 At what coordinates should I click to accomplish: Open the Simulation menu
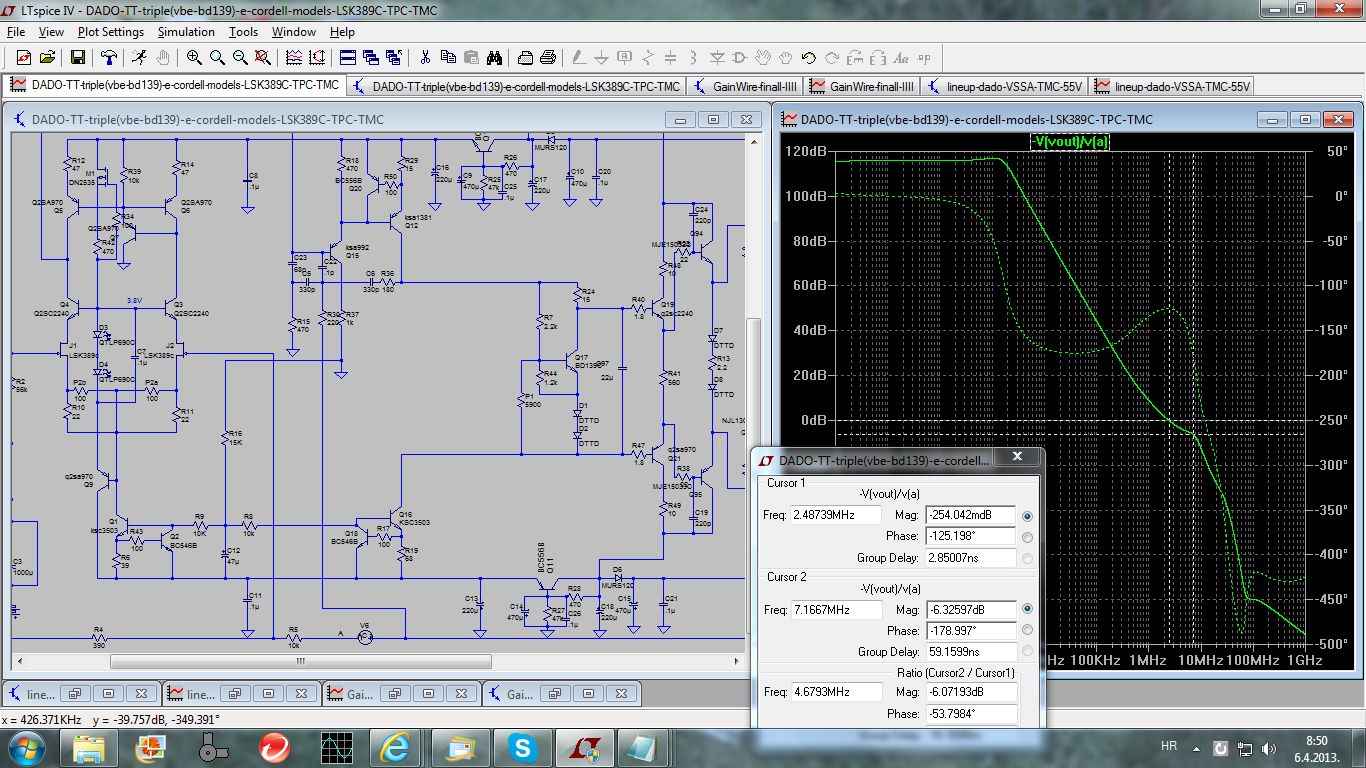pos(186,32)
